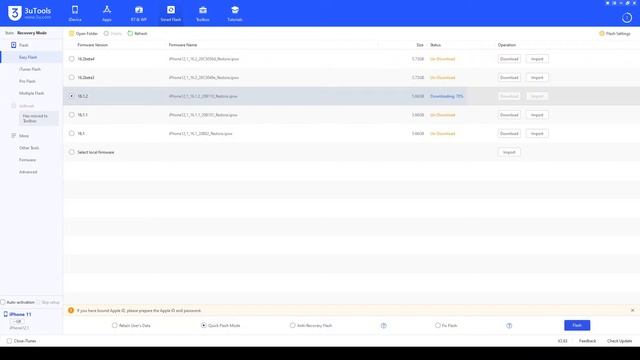Click the Open Folder icon
The width and height of the screenshot is (640, 360).
tap(71, 33)
